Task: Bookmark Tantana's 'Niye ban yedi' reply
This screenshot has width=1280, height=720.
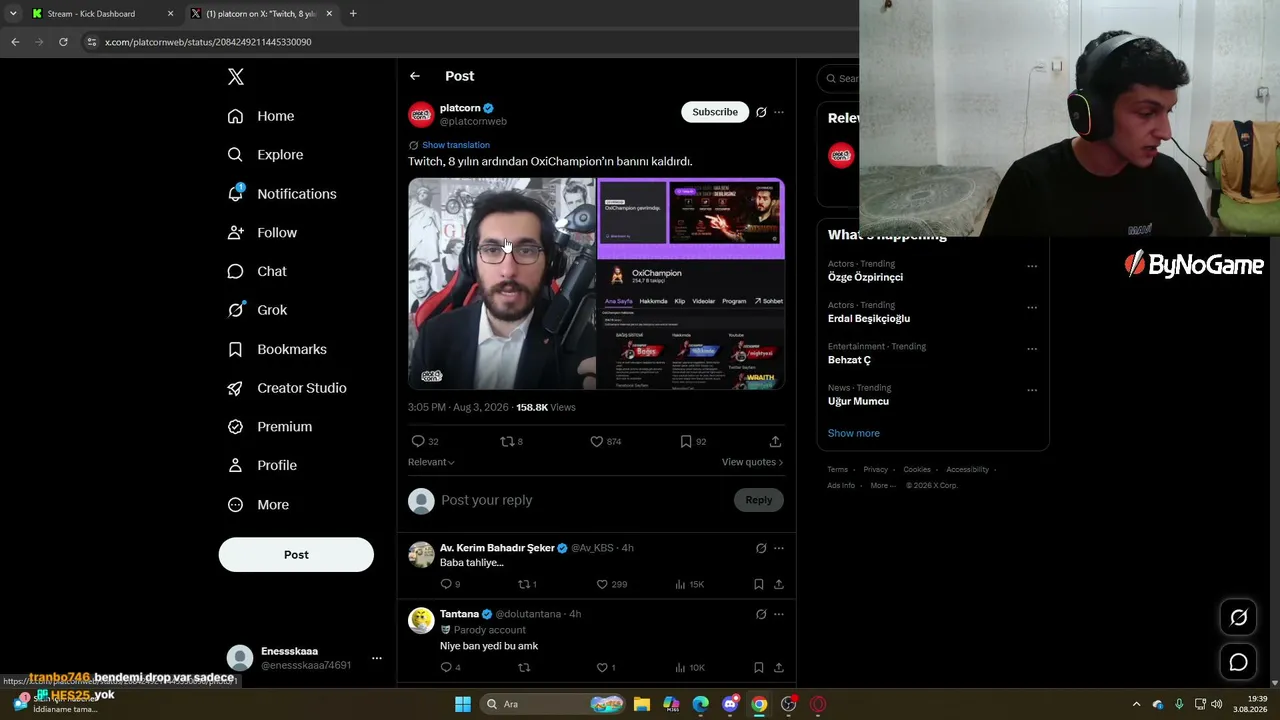Action: pos(759,667)
